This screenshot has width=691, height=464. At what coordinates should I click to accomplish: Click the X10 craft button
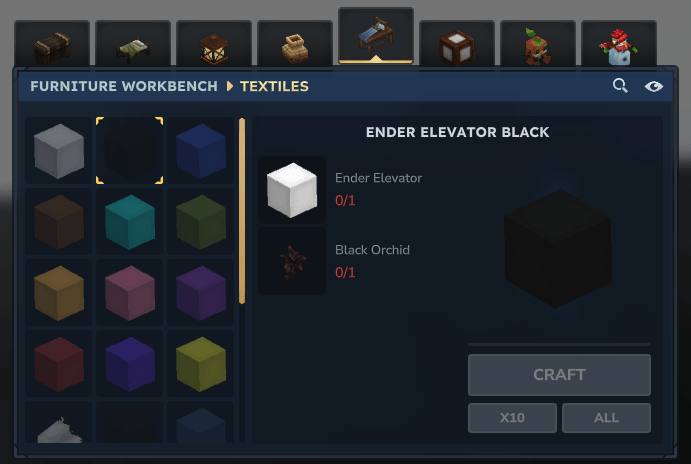tap(512, 418)
